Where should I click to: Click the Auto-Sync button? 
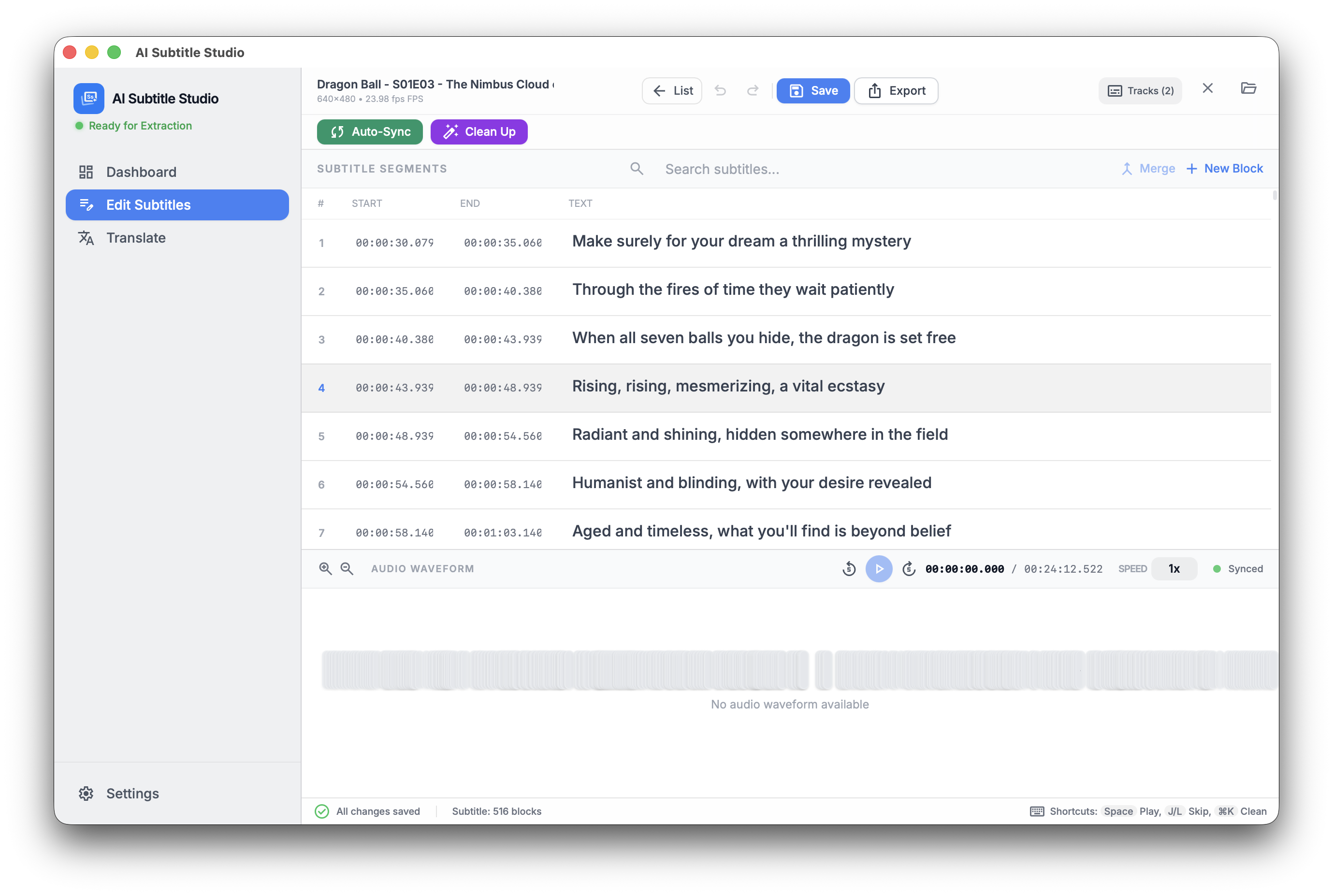tap(370, 132)
